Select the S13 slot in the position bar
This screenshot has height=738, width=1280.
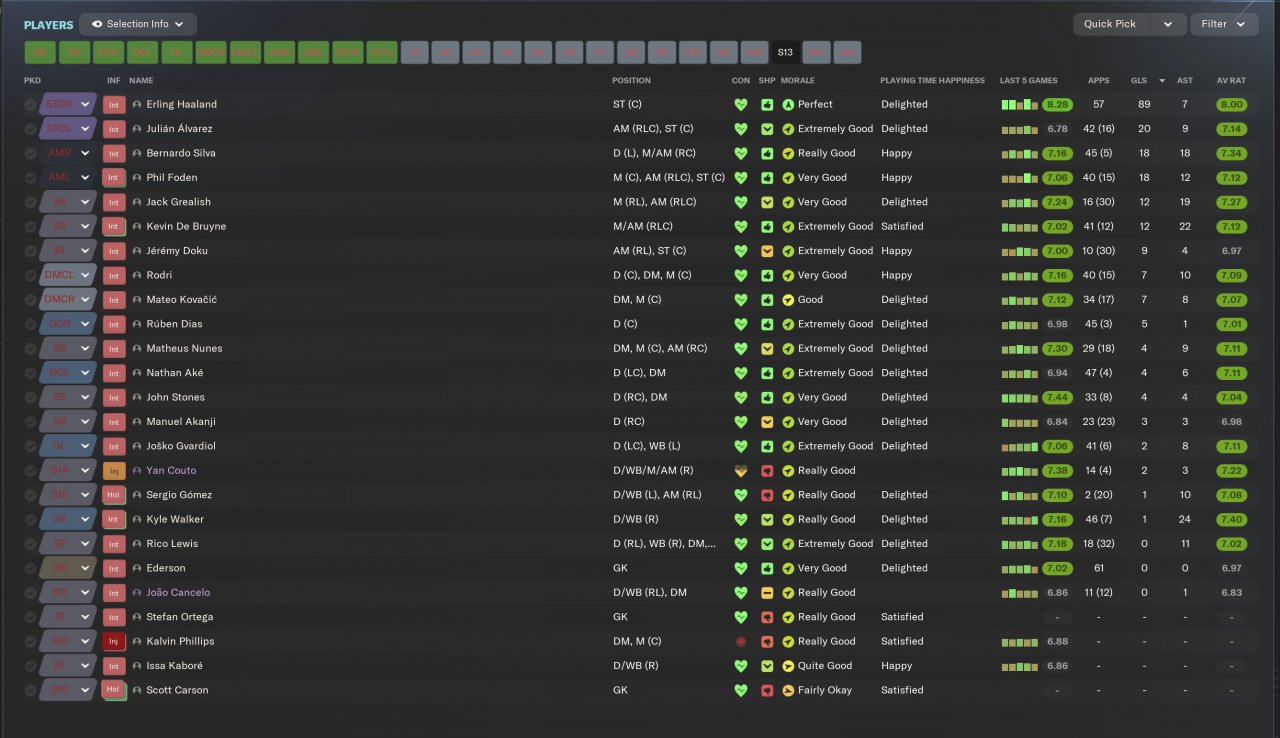point(785,52)
